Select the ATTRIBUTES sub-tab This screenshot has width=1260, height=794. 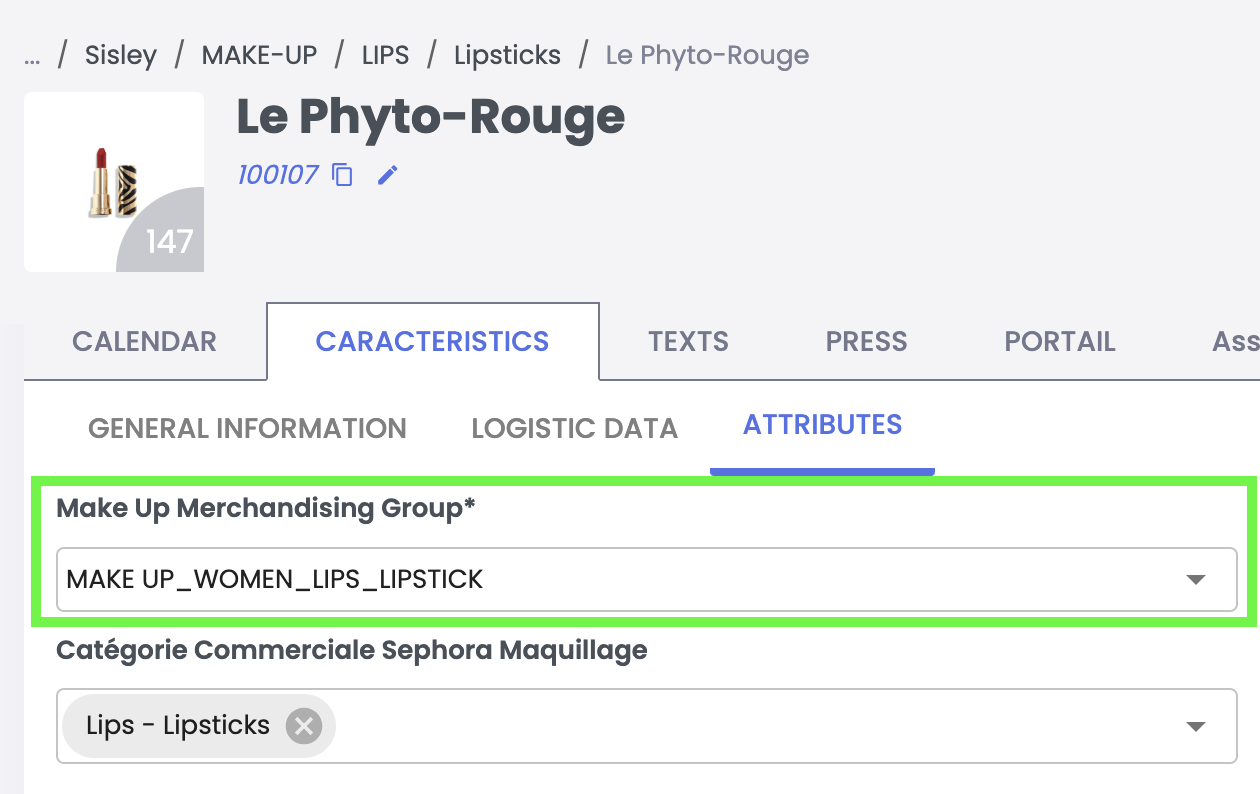point(822,426)
